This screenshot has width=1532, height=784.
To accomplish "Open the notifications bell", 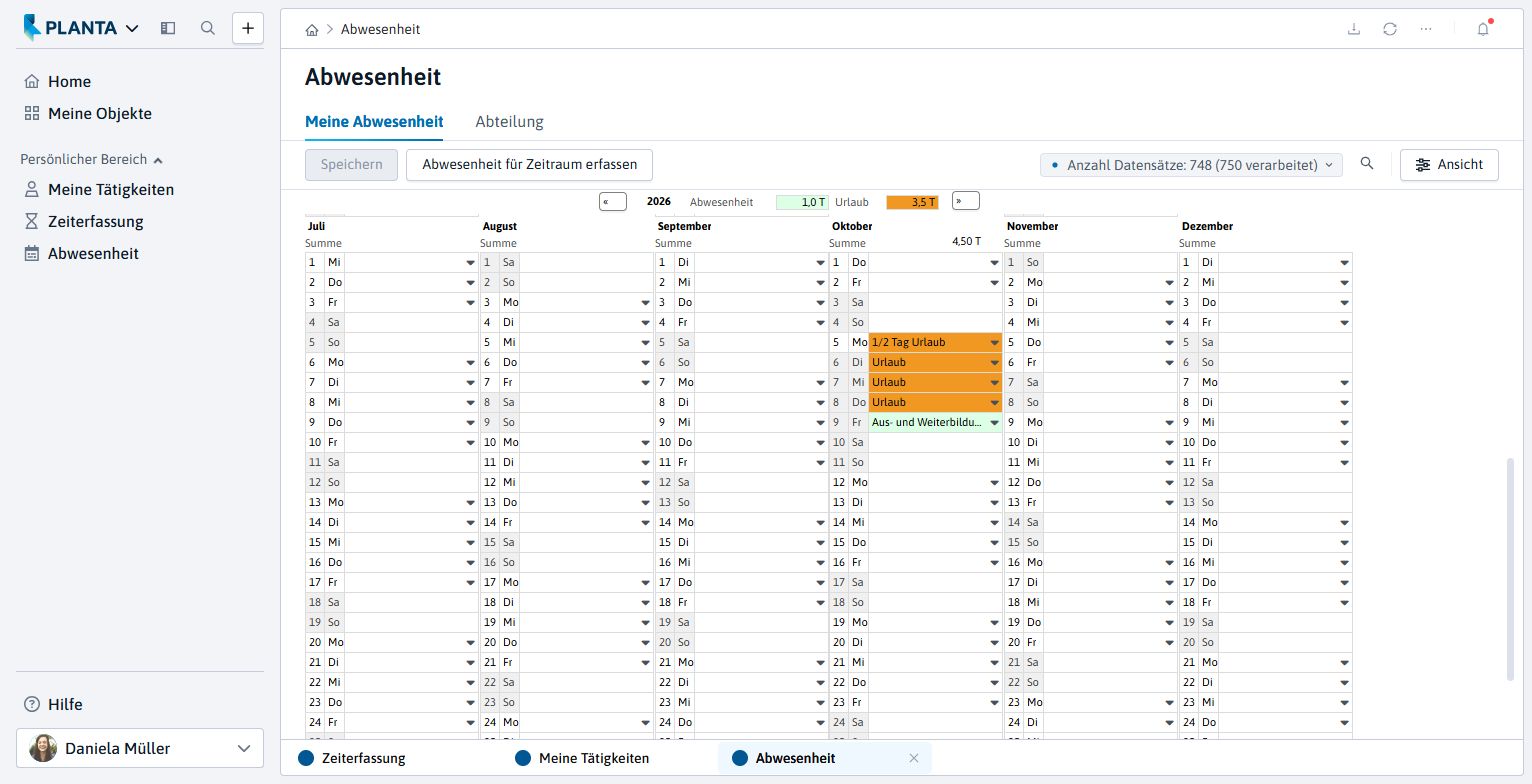I will coord(1483,29).
